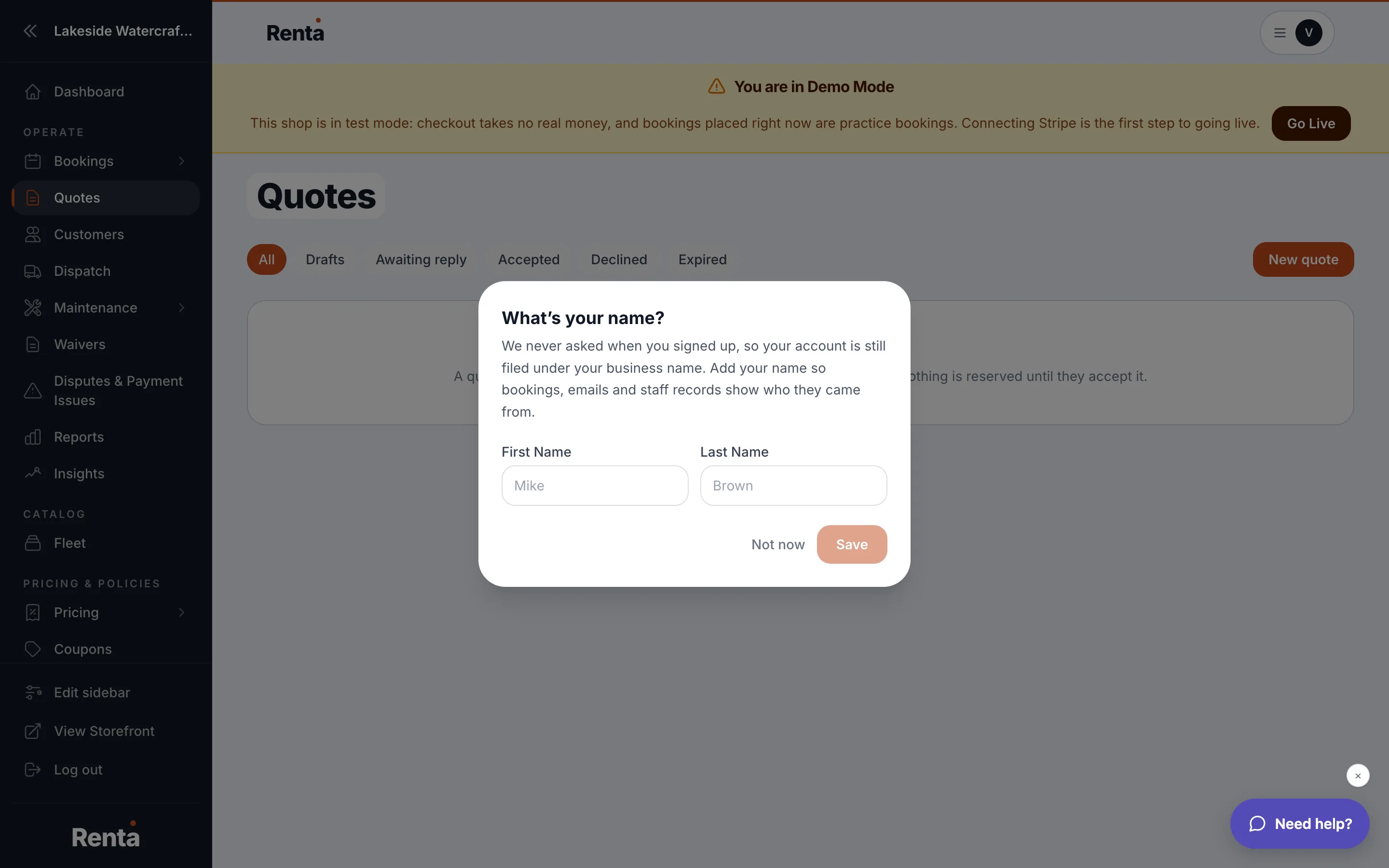The image size is (1389, 868).
Task: Expand the Bookings submenu chevron
Action: [x=181, y=162]
